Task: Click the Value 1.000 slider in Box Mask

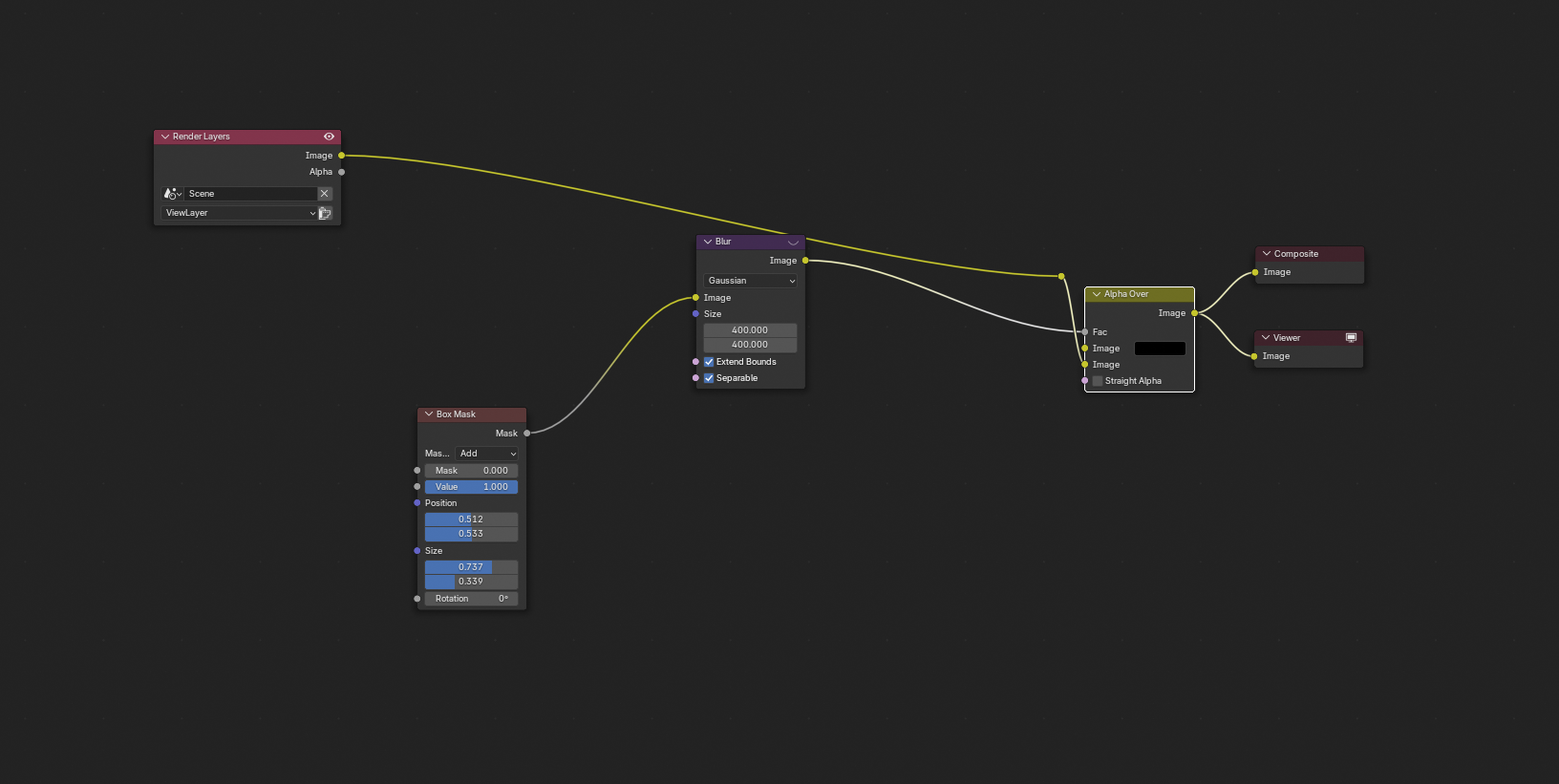Action: [x=472, y=487]
